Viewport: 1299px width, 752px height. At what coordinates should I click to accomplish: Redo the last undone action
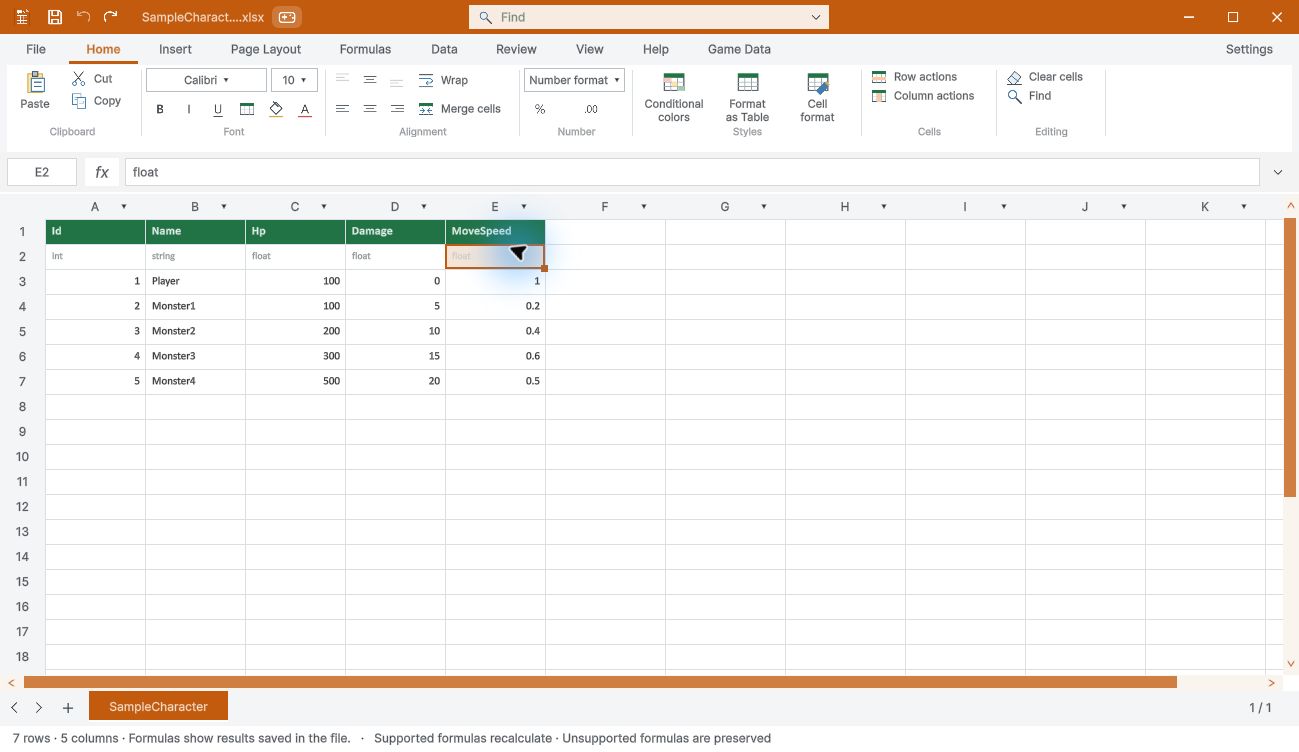[111, 17]
